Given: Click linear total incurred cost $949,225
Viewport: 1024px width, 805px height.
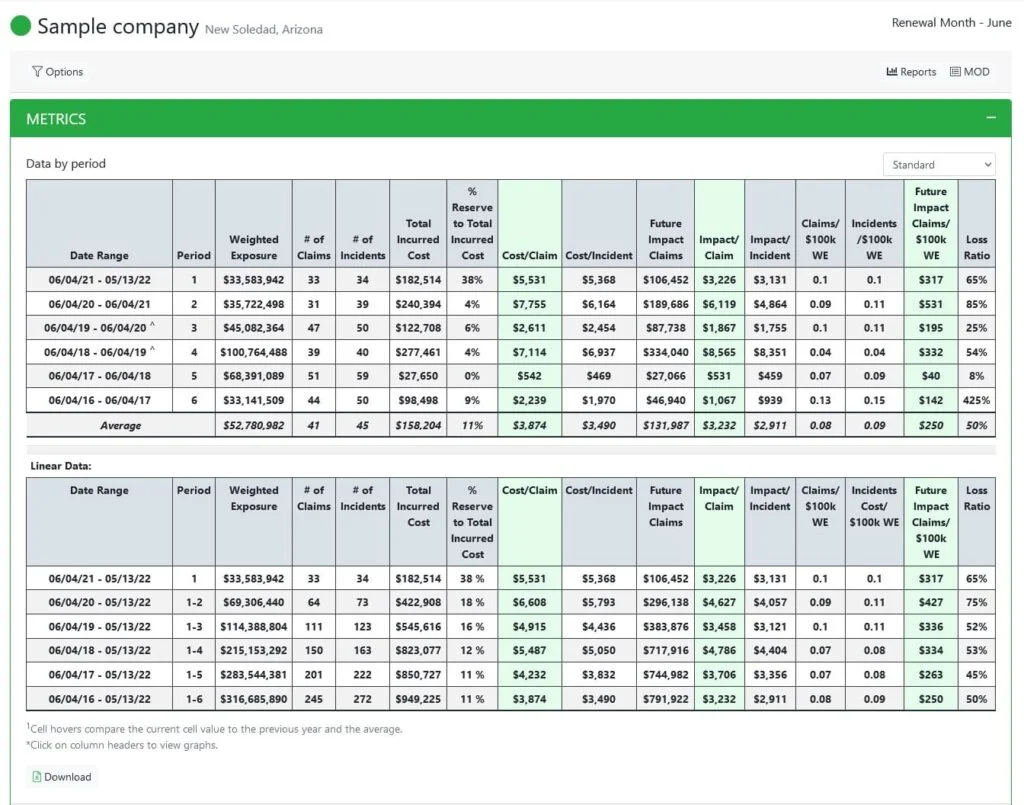Looking at the screenshot, I should (x=418, y=699).
